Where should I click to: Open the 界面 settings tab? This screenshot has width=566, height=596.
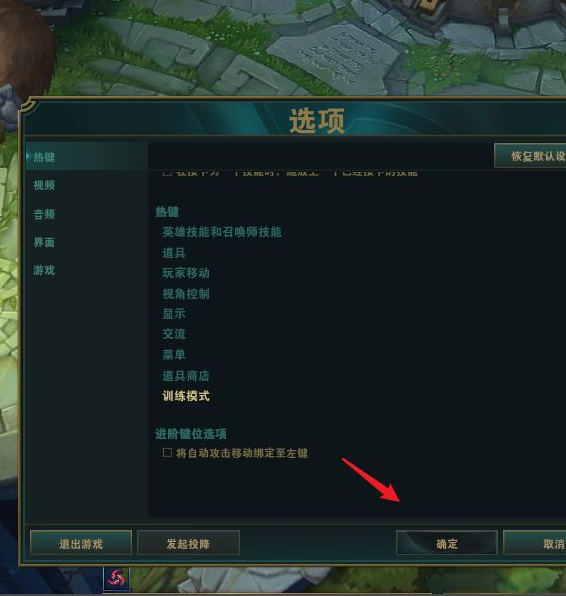point(44,242)
